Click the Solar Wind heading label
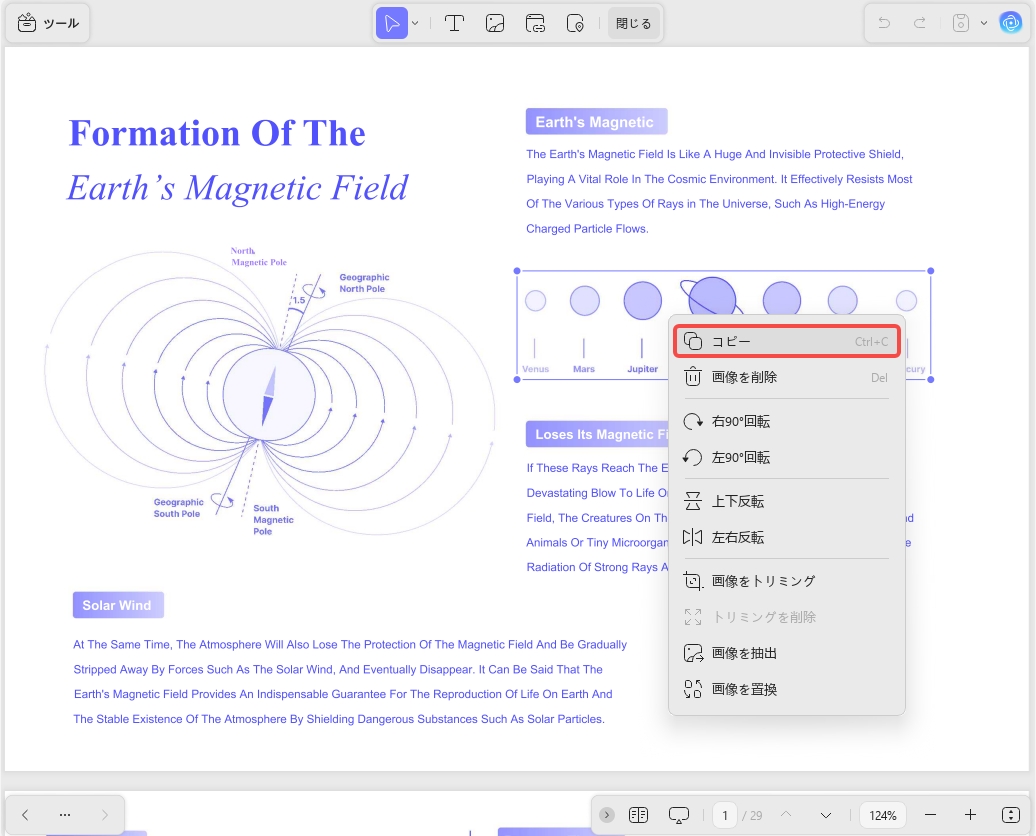The width and height of the screenshot is (1036, 836). [x=118, y=605]
